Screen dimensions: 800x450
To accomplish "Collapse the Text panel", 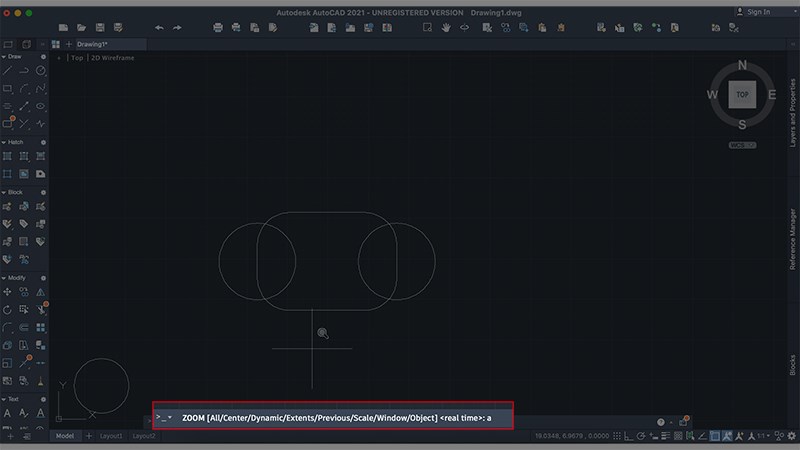I will [x=4, y=399].
